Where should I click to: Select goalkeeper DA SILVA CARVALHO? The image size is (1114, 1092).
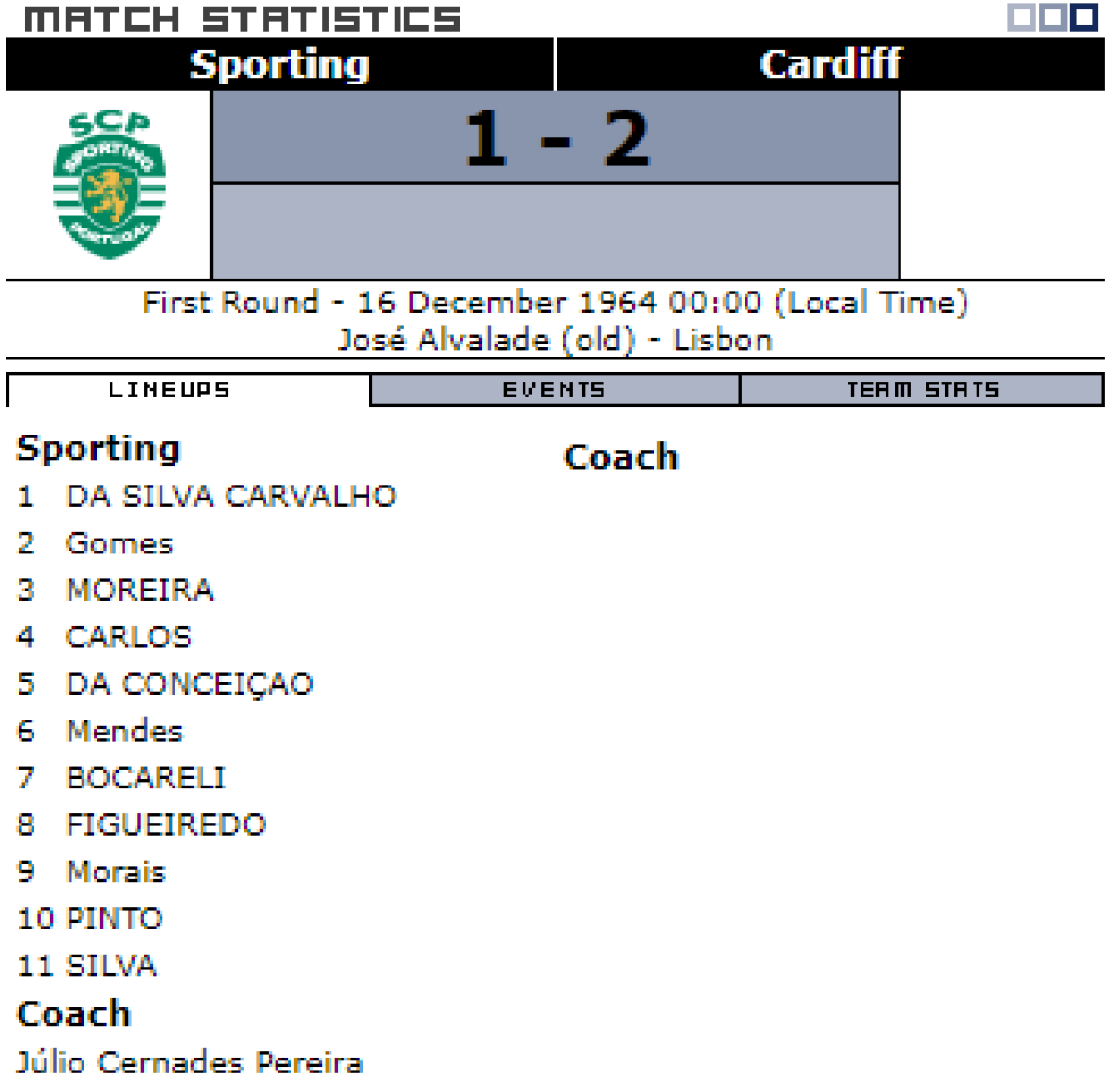point(231,496)
